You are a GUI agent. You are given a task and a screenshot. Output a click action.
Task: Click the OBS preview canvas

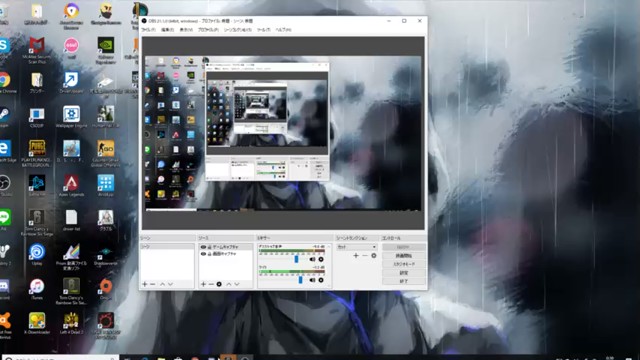tap(283, 133)
